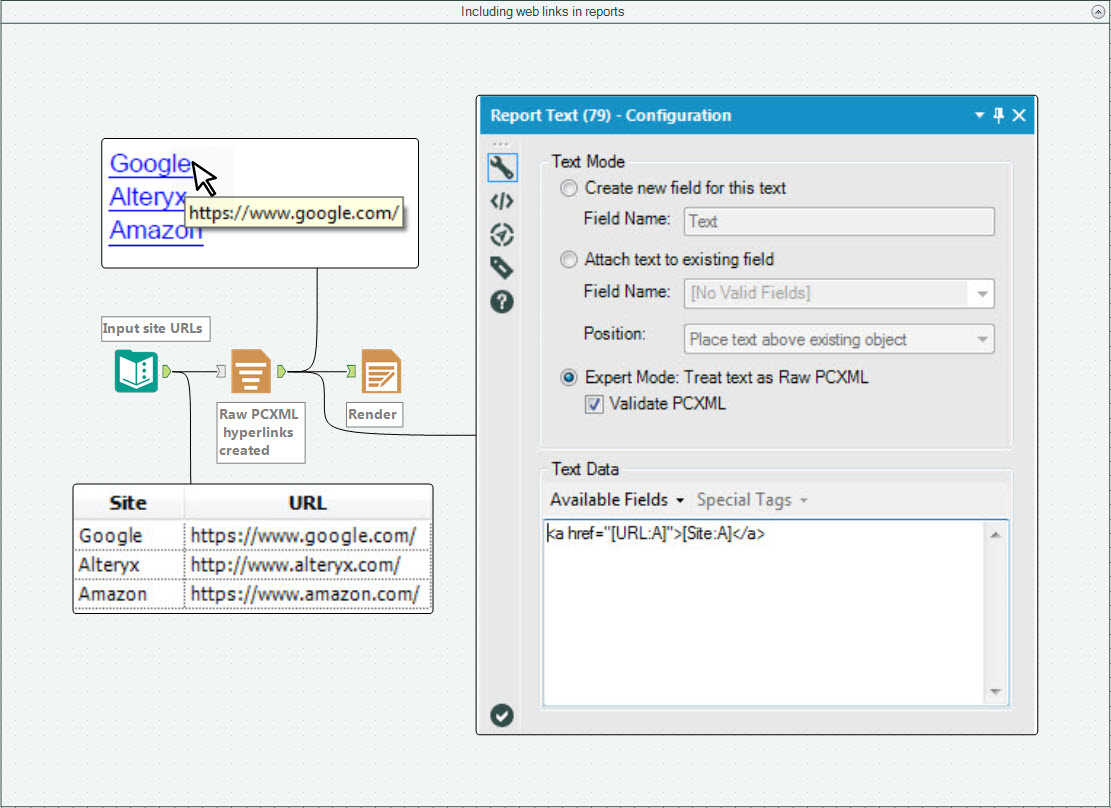Select Attach text to existing field

click(569, 260)
